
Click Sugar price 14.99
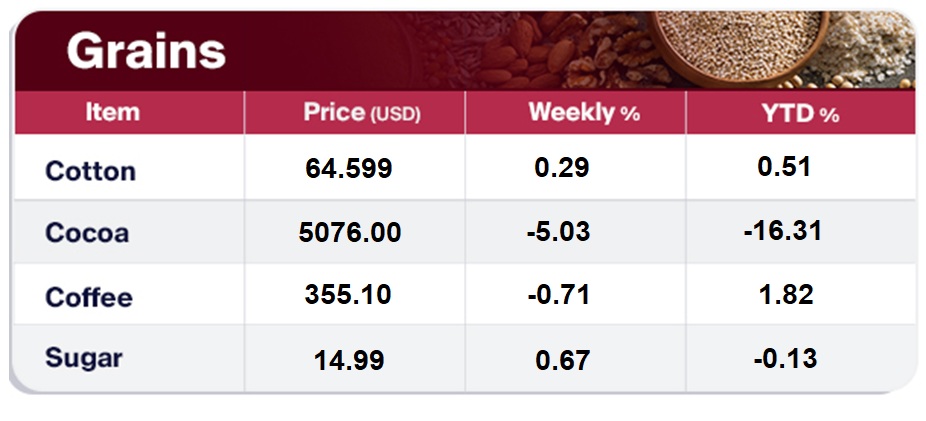pos(349,360)
